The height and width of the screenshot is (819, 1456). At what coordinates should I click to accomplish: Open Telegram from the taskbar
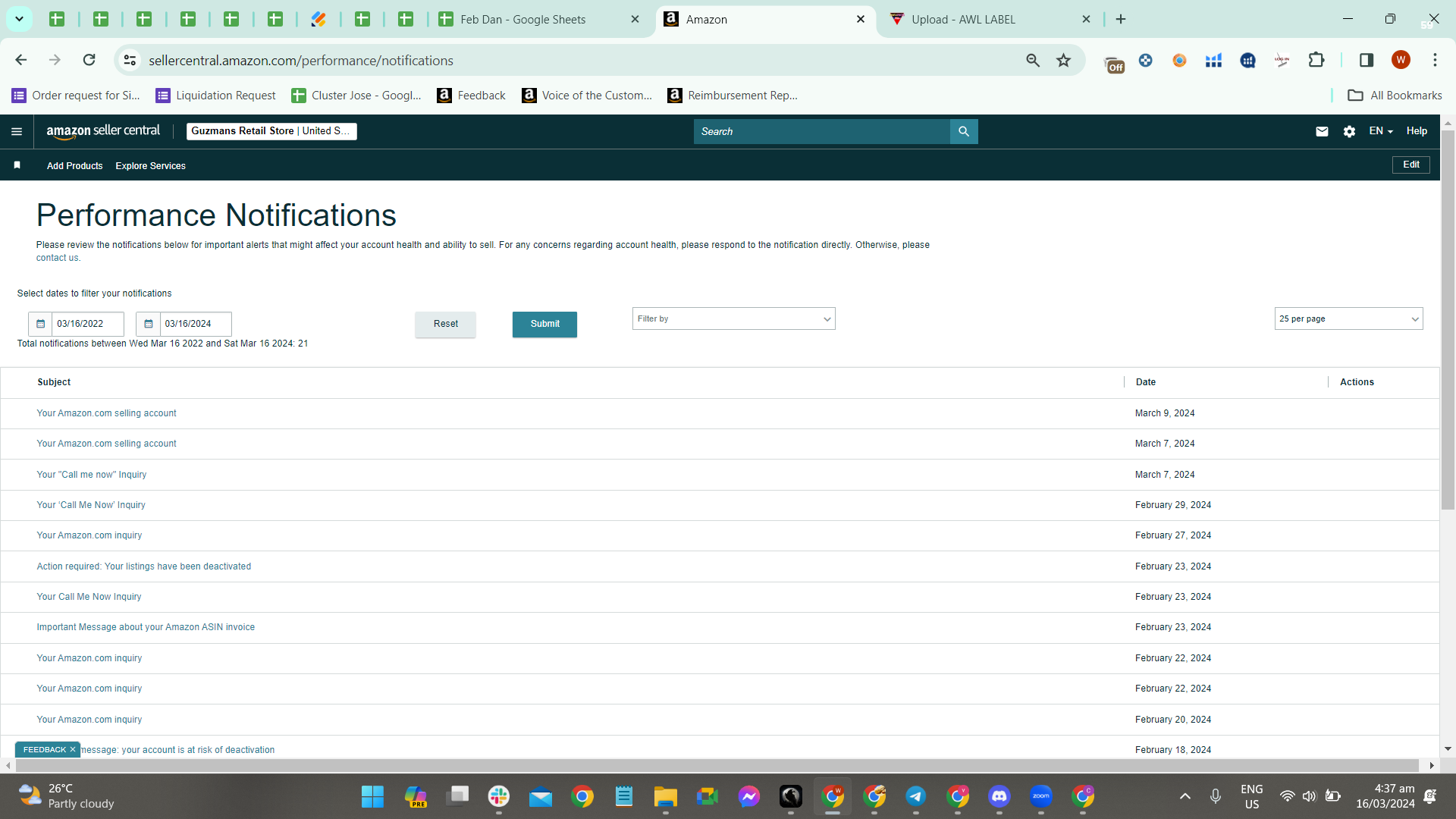[916, 796]
